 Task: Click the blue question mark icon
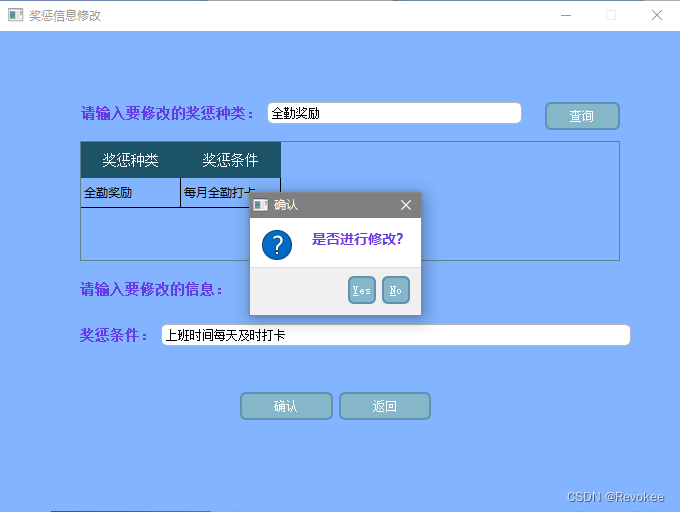tap(277, 245)
